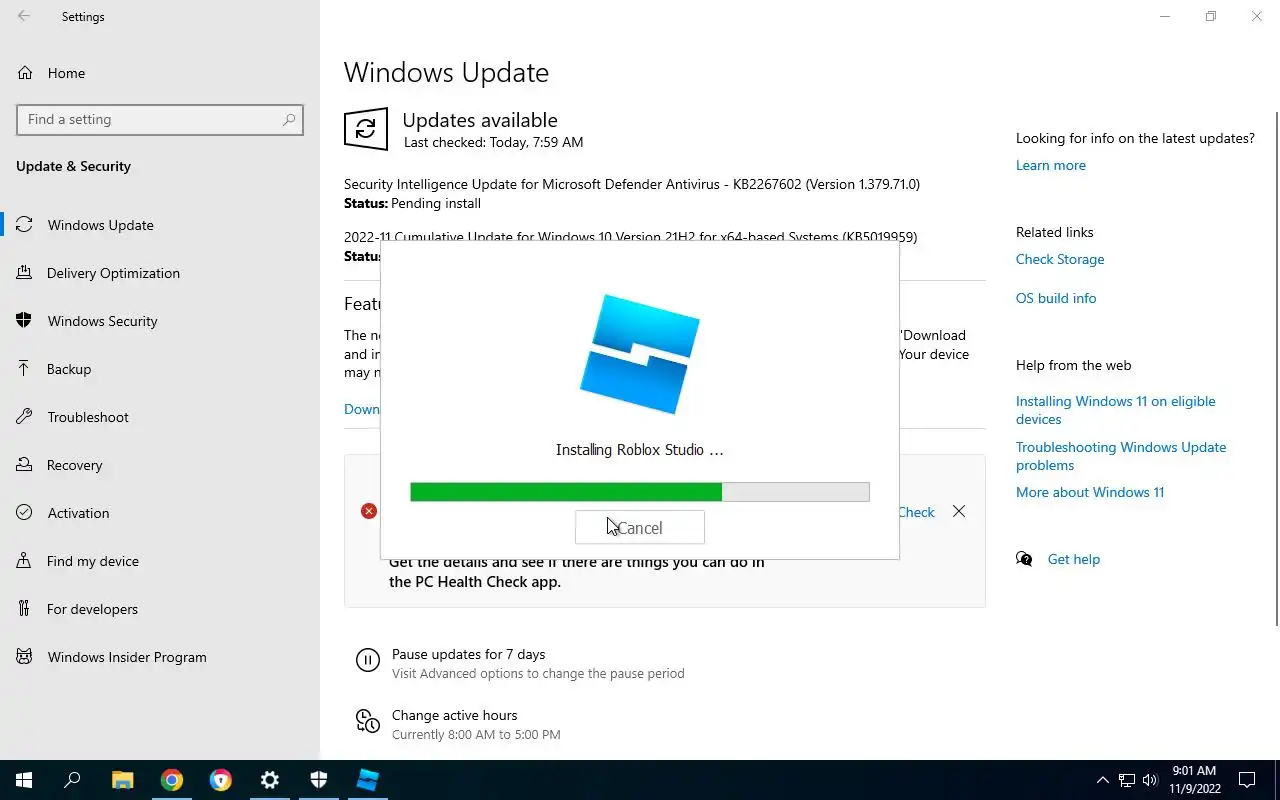
Task: Click the Troubleshoot wrench icon
Action: pos(24,417)
